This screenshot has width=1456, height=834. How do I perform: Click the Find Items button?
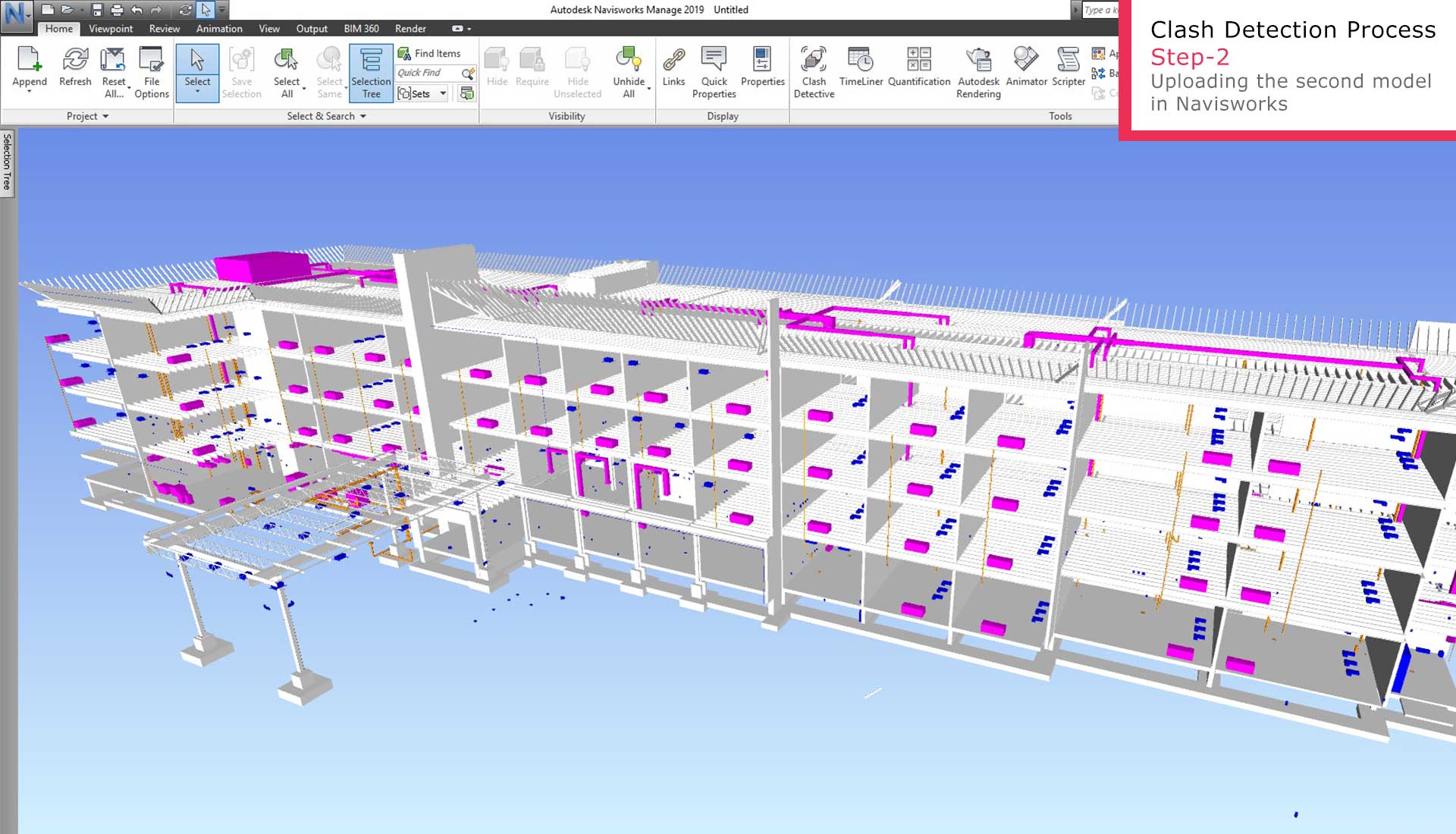pyautogui.click(x=429, y=53)
